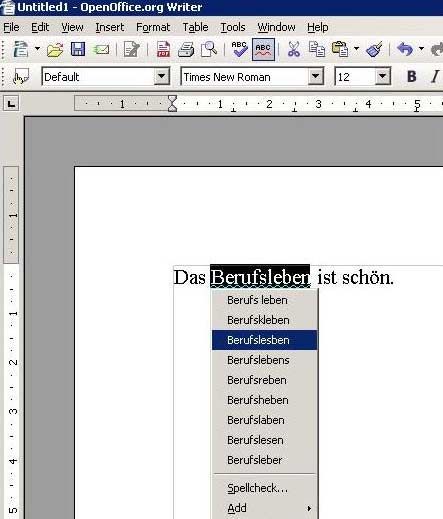
Task: Click the OpenOffice Writer title bar icon
Action: click(x=7, y=7)
